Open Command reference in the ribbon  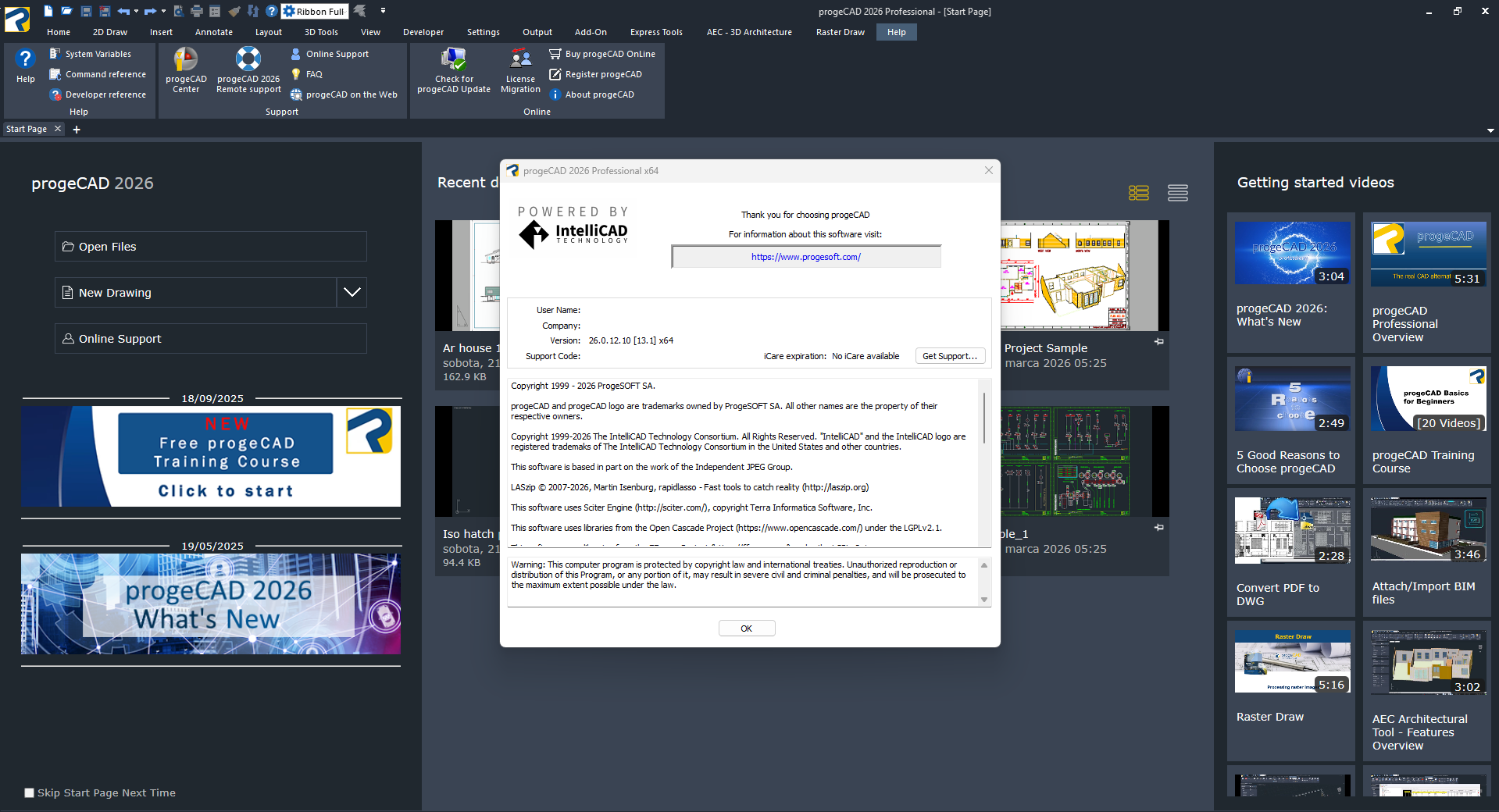pyautogui.click(x=98, y=74)
